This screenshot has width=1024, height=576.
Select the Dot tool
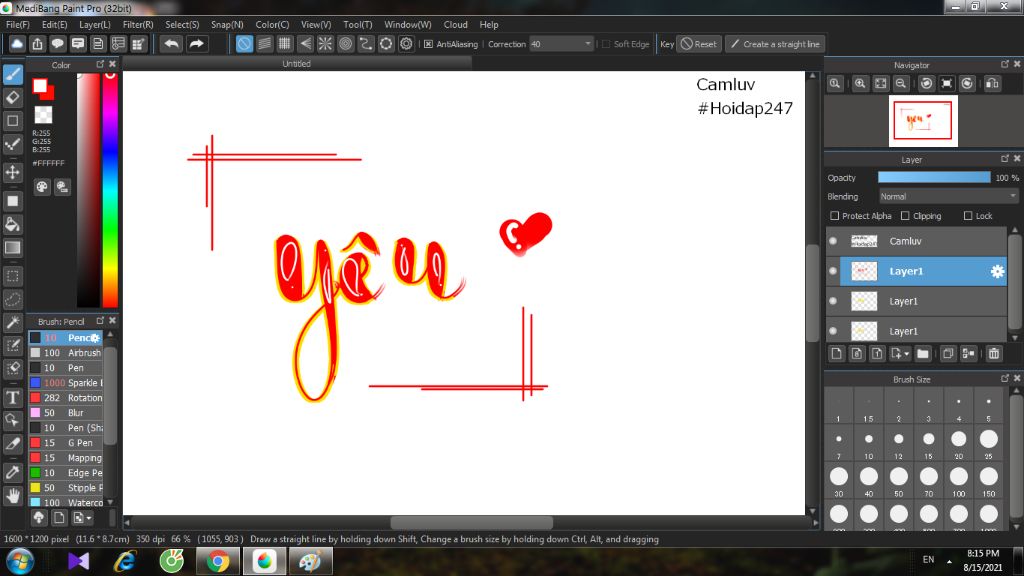click(x=12, y=144)
